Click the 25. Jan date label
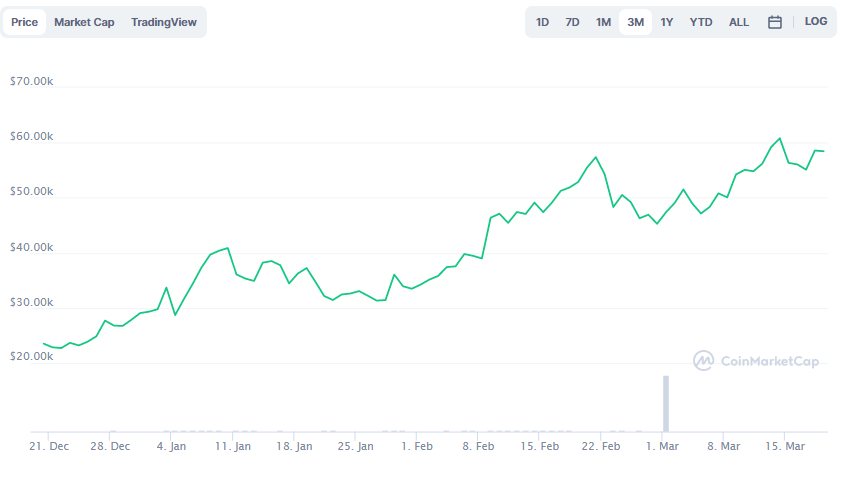Viewport: 847px width, 477px height. coord(355,446)
